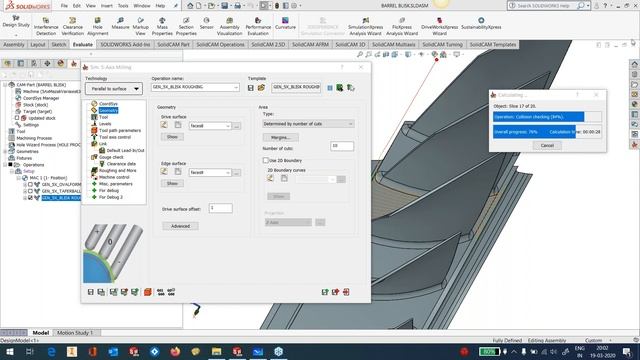The width and height of the screenshot is (640, 360).
Task: Click the Margins button
Action: [x=280, y=138]
